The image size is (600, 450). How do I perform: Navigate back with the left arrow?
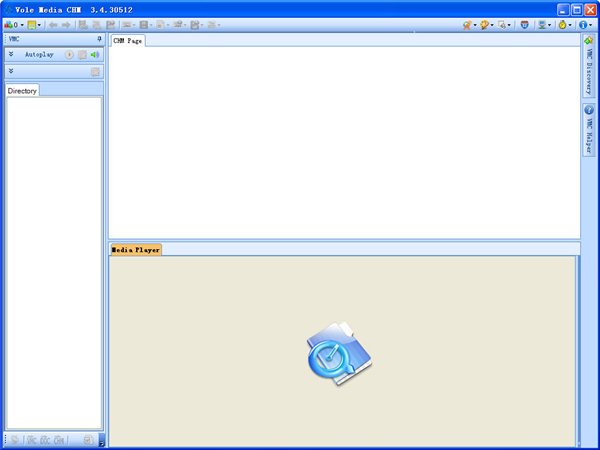point(53,25)
